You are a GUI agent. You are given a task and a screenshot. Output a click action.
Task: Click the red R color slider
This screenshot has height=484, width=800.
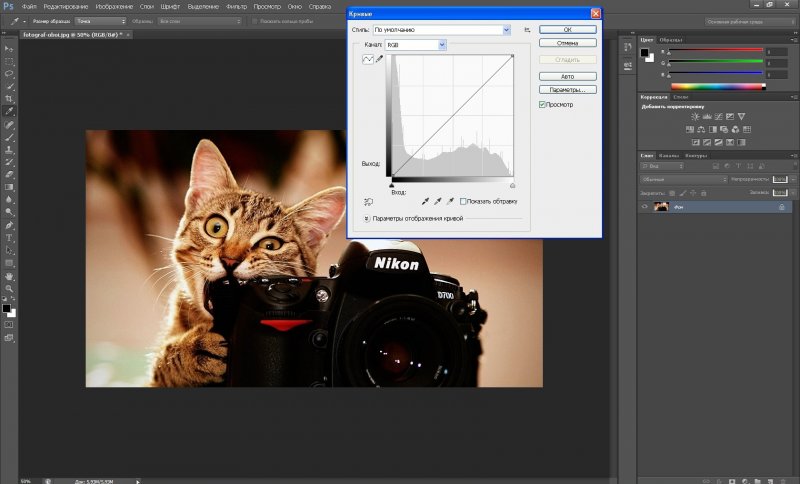click(715, 50)
